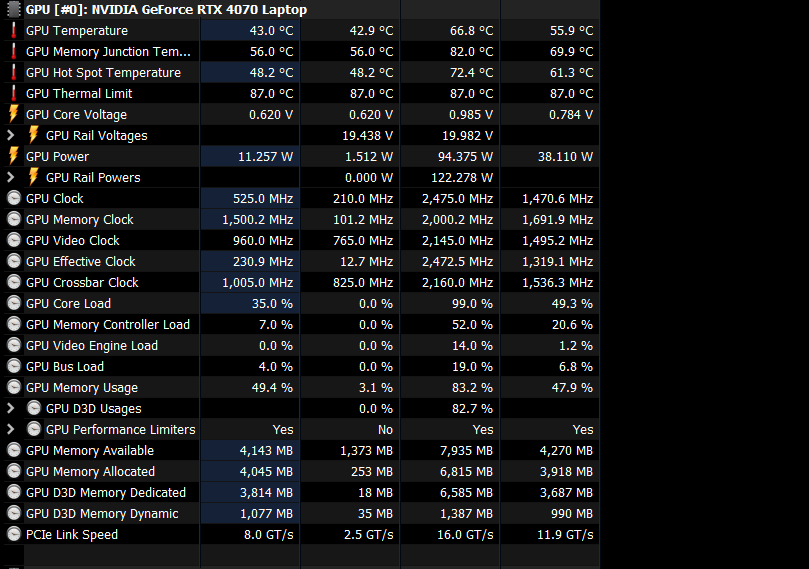Click the 66.8 °C maximum GPU Temperature value
Screen dimensions: 809x569
point(472,30)
